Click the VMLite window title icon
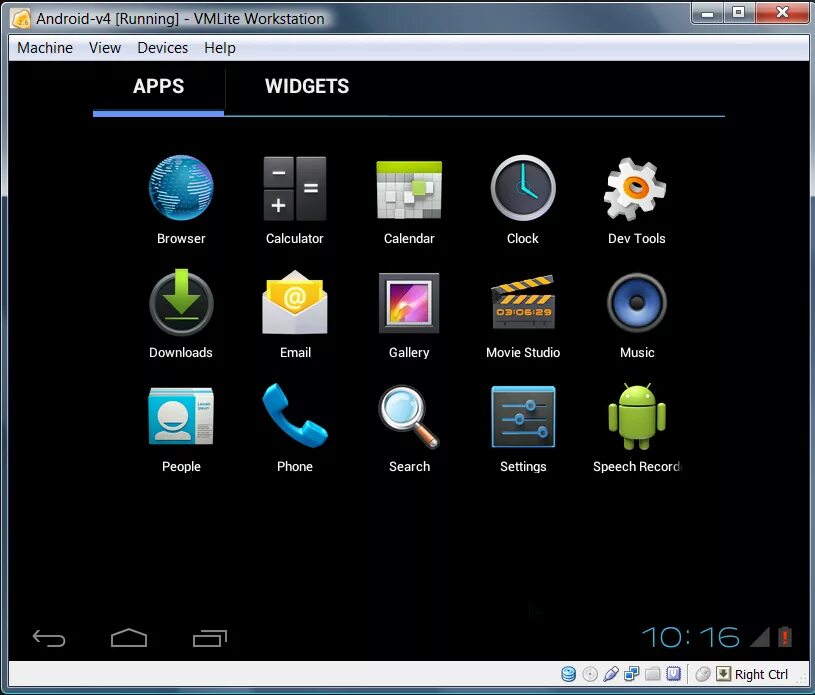The image size is (815, 695). pos(21,19)
